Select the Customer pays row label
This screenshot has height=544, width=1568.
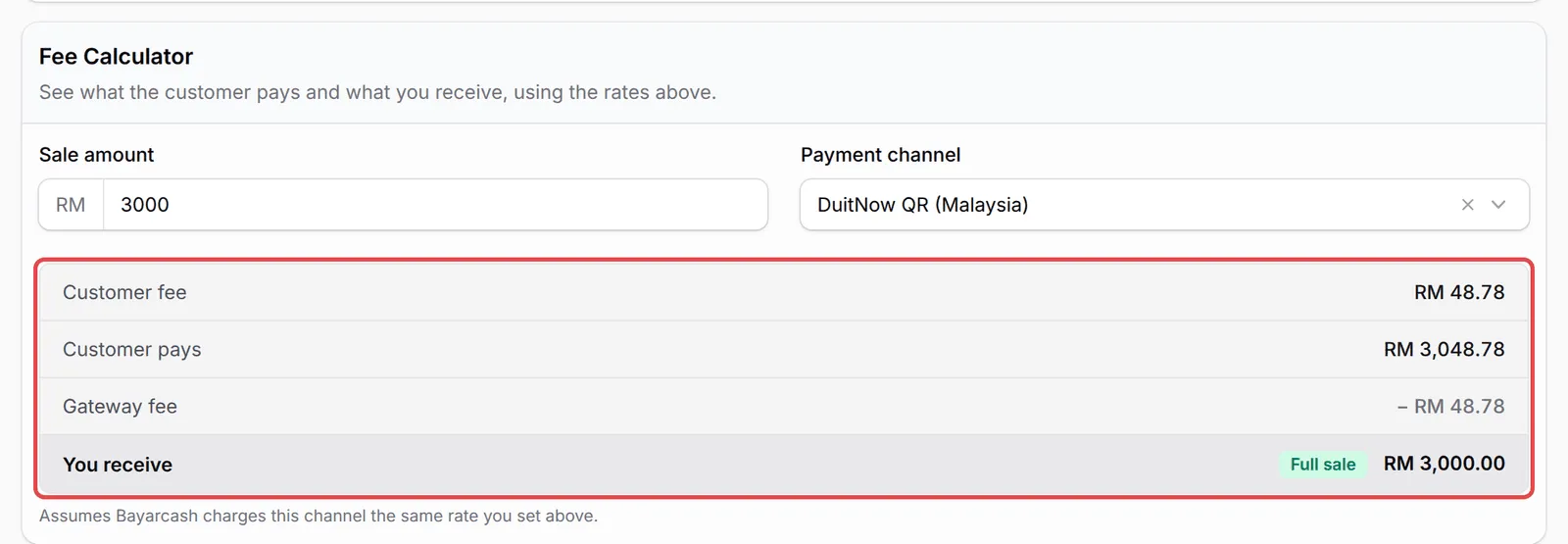click(x=132, y=350)
